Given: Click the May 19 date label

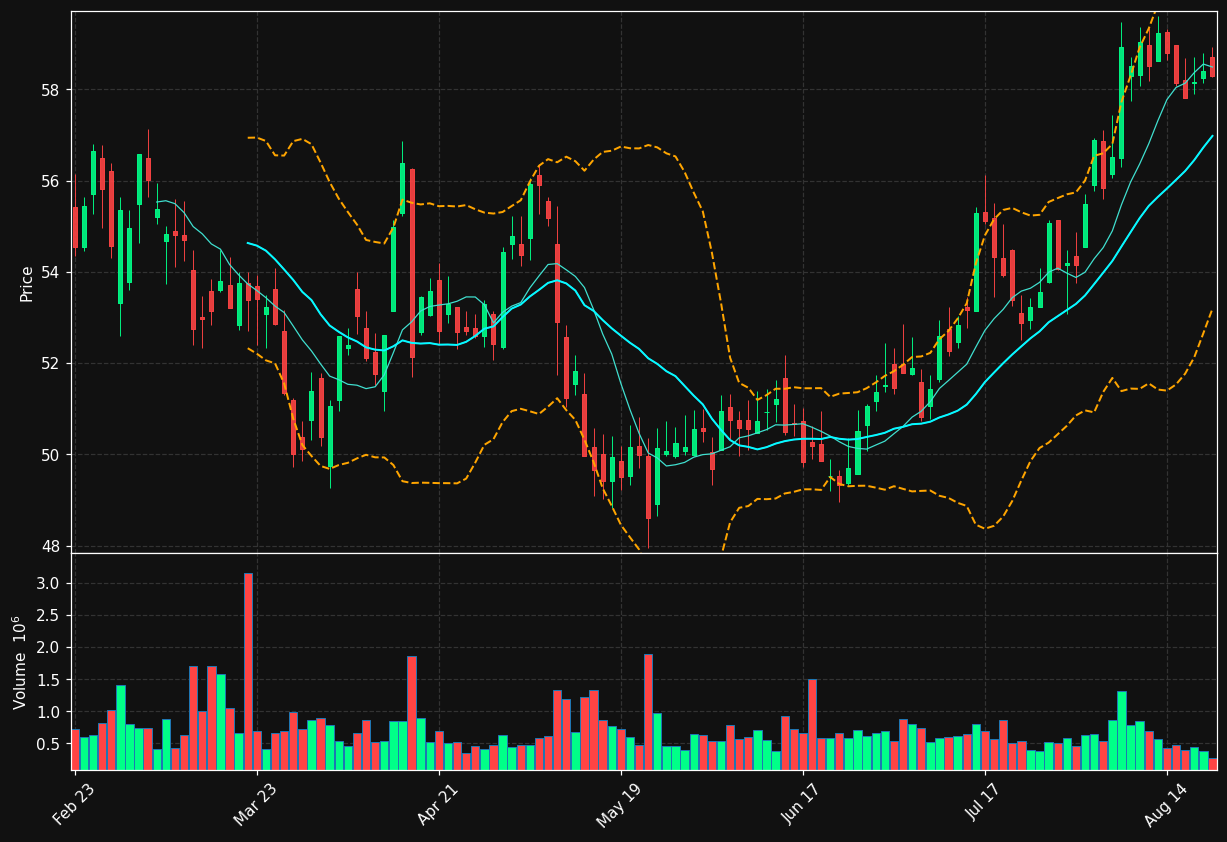Looking at the screenshot, I should [618, 803].
